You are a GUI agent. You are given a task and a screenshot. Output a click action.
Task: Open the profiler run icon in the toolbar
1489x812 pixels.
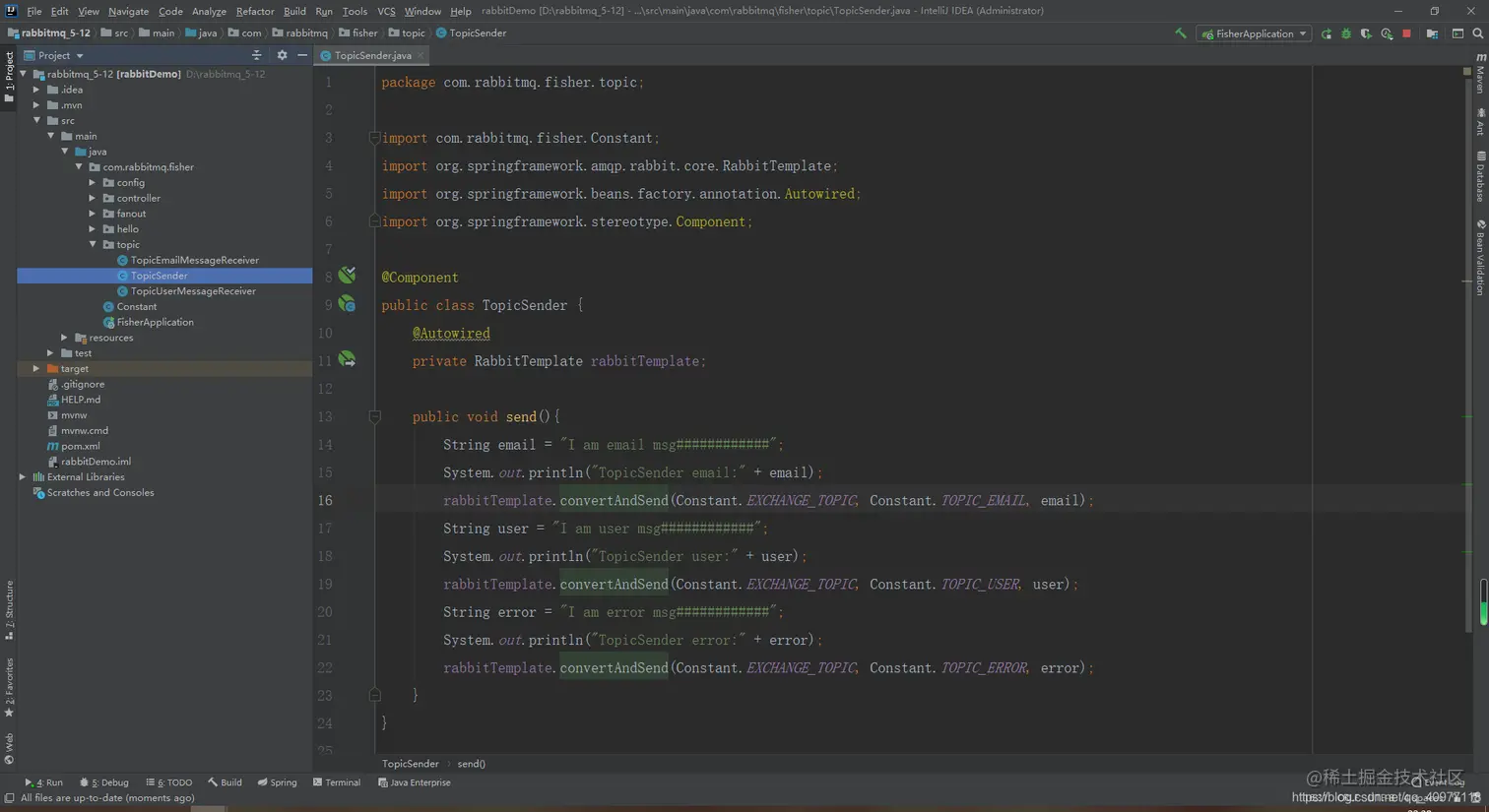pyautogui.click(x=1387, y=33)
